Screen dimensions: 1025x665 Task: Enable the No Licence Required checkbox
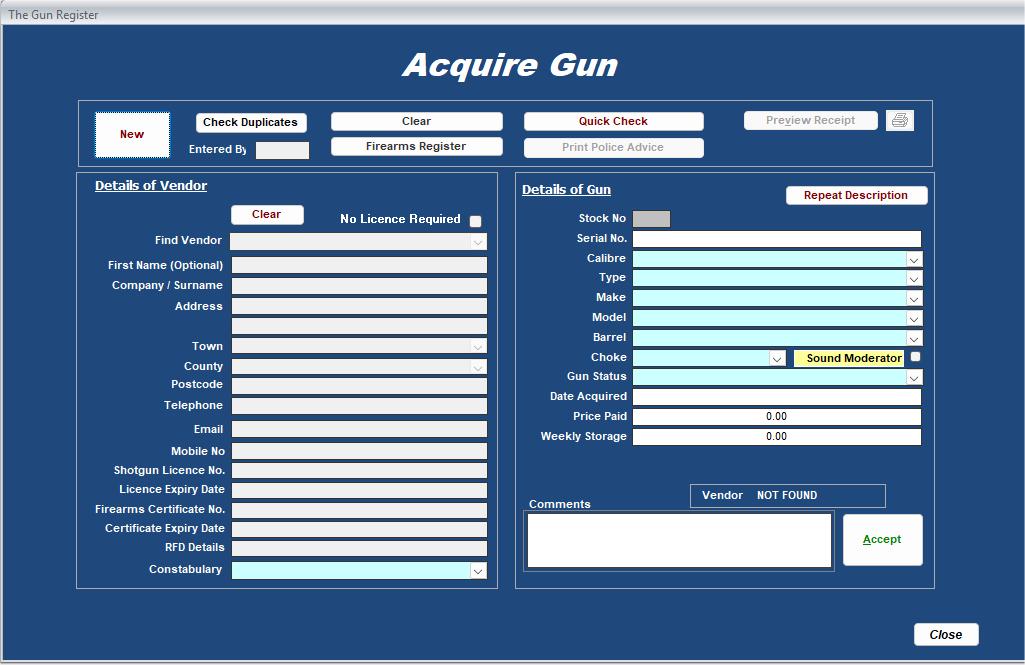pos(475,221)
